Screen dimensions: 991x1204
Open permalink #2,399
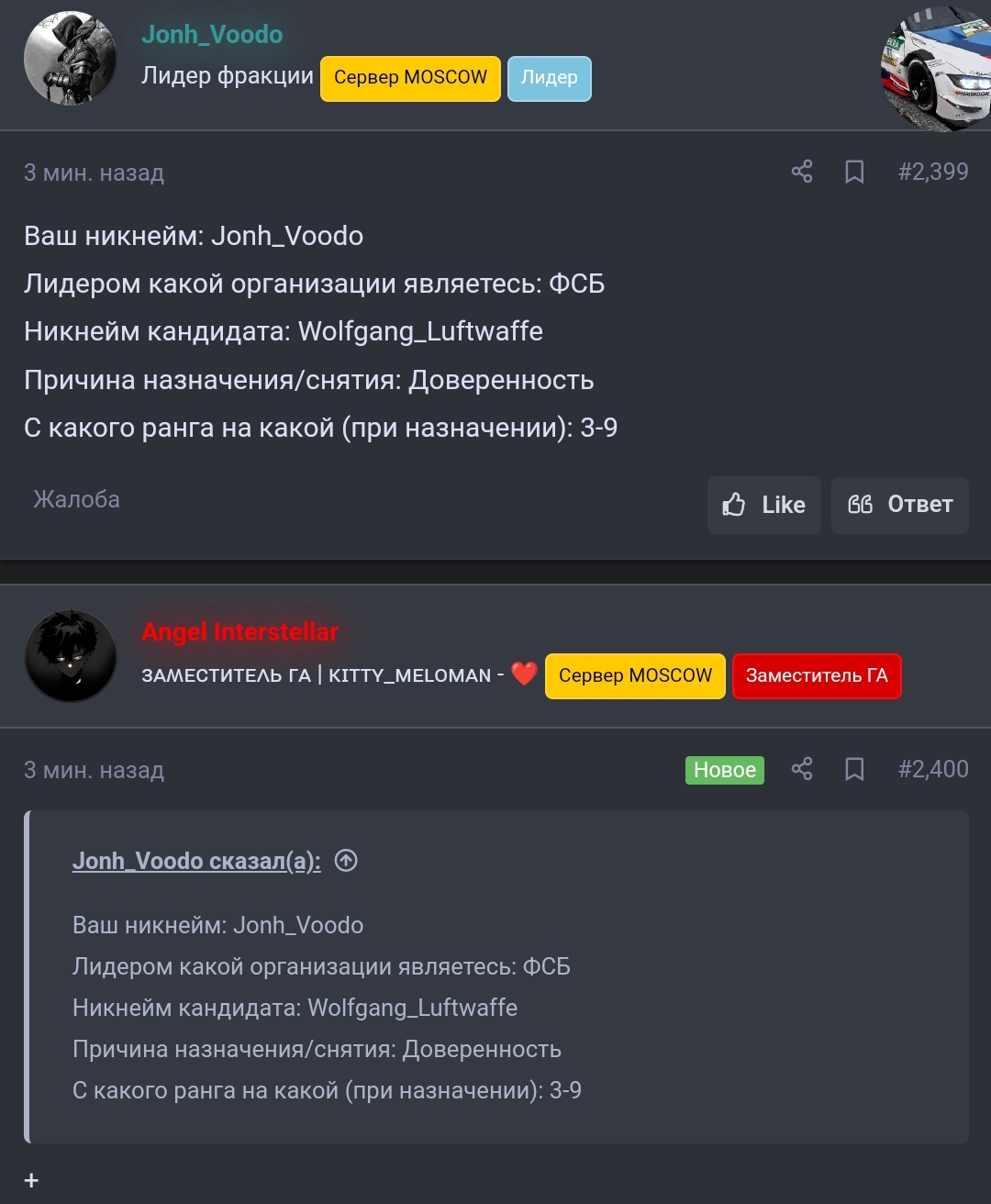(x=933, y=172)
